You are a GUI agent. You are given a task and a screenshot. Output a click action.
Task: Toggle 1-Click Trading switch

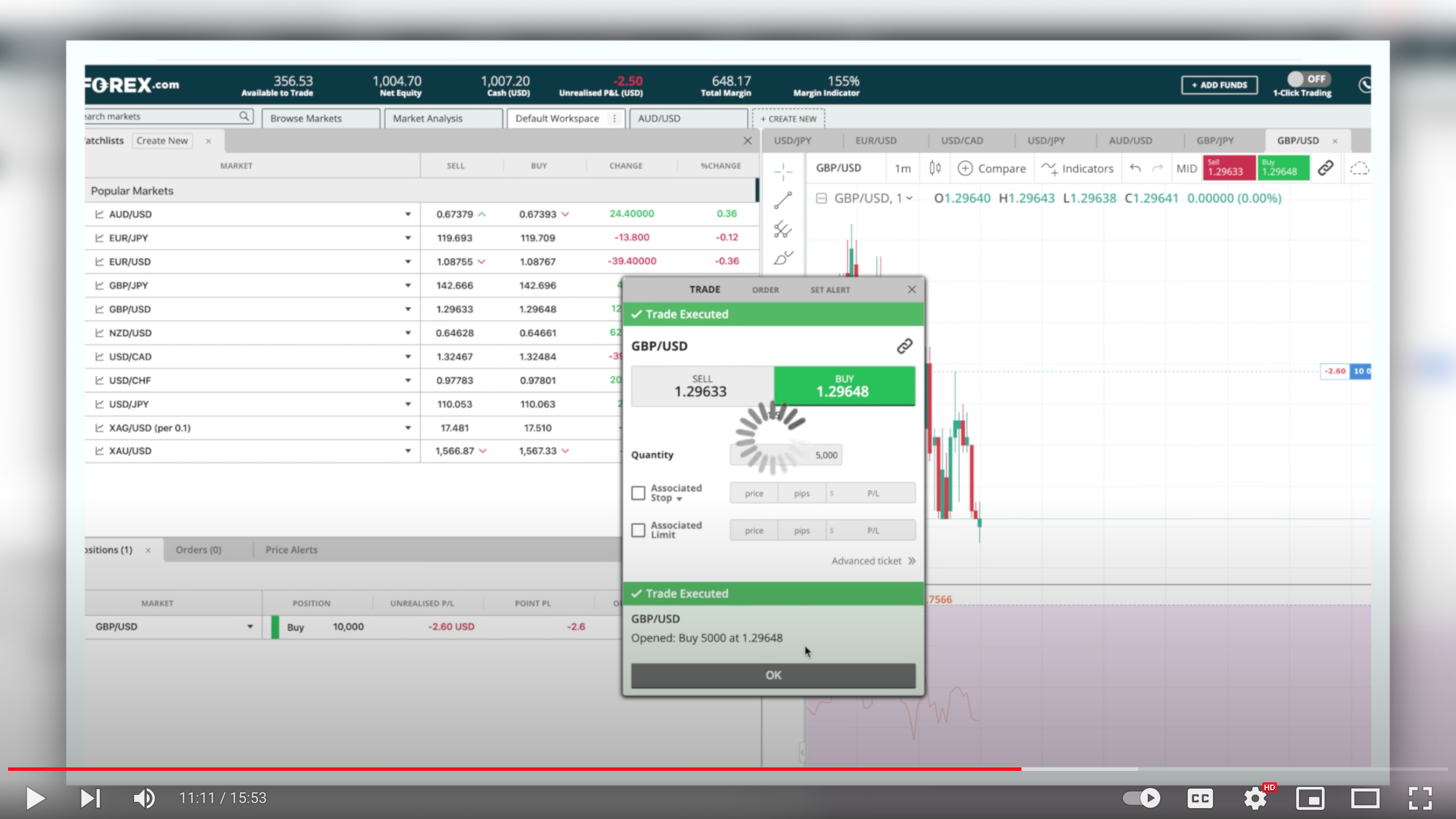click(1309, 79)
